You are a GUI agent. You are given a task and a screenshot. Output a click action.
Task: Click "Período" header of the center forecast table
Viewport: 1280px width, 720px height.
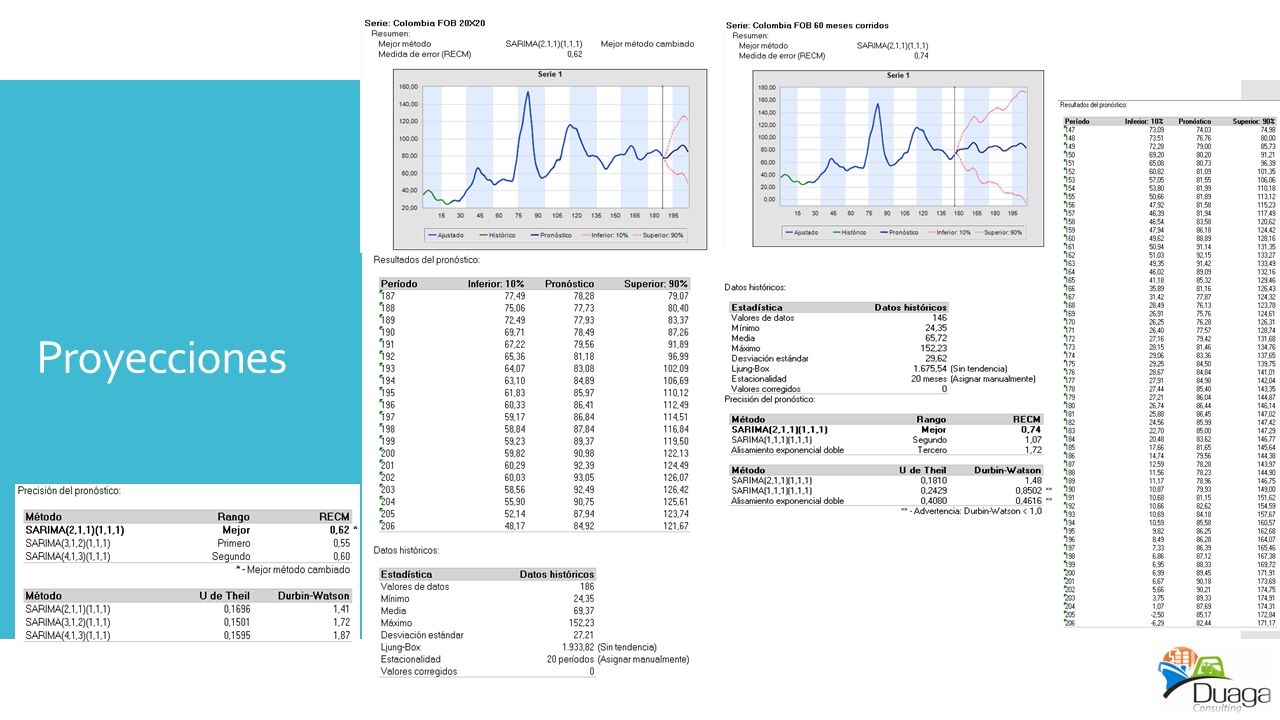(399, 284)
